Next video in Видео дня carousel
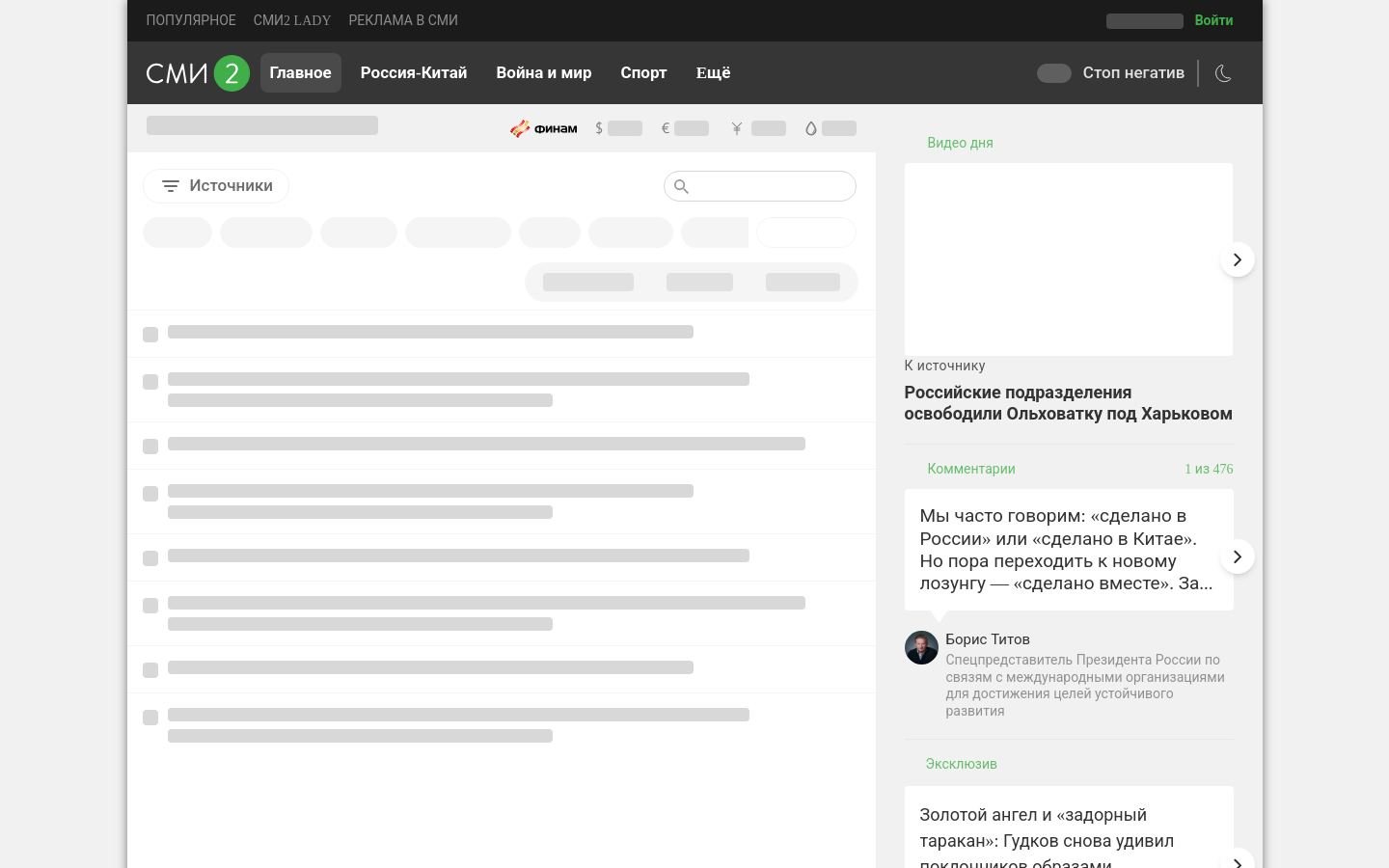The image size is (1389, 868). [x=1237, y=259]
